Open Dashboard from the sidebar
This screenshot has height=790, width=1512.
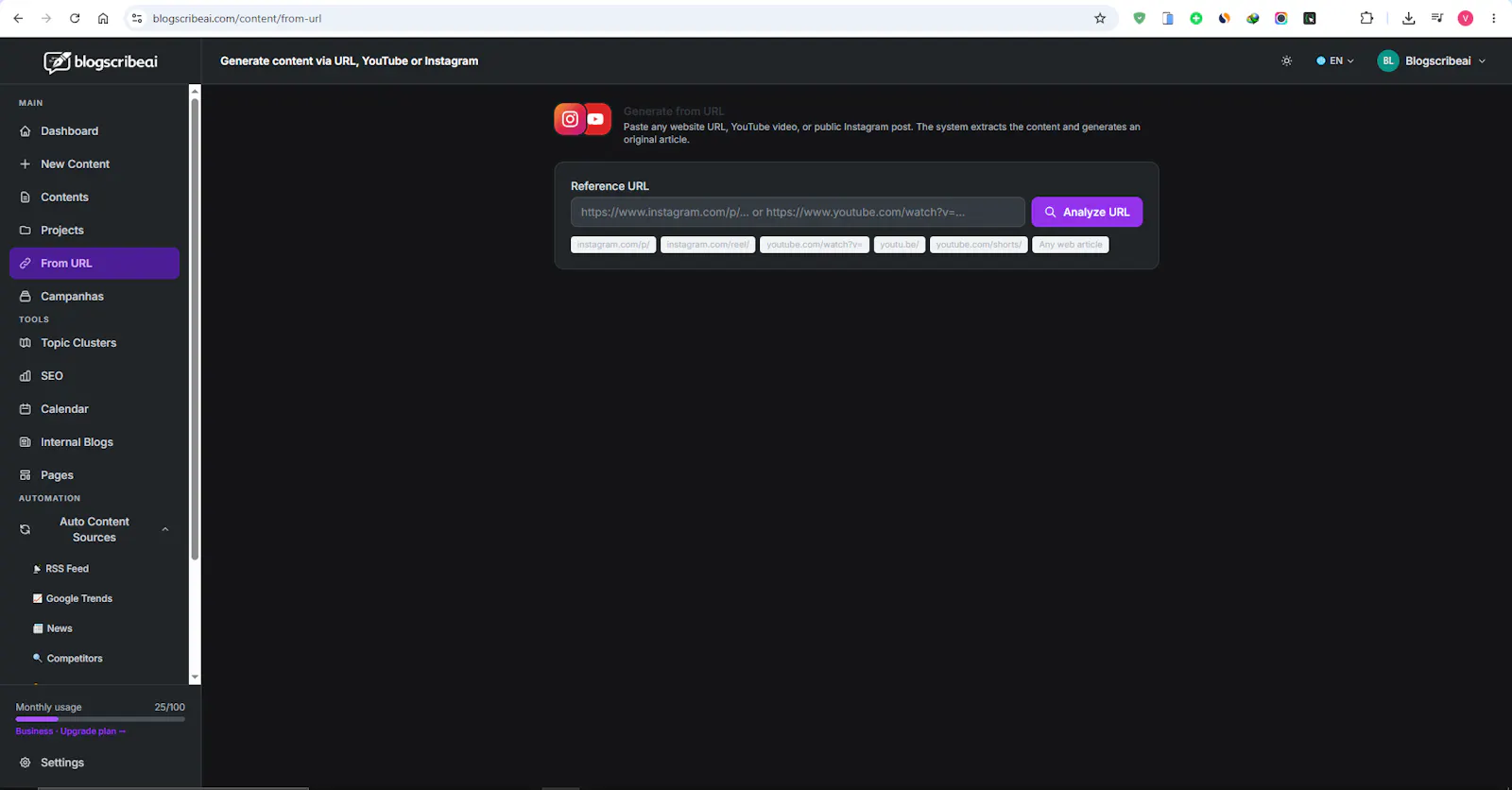click(94, 131)
